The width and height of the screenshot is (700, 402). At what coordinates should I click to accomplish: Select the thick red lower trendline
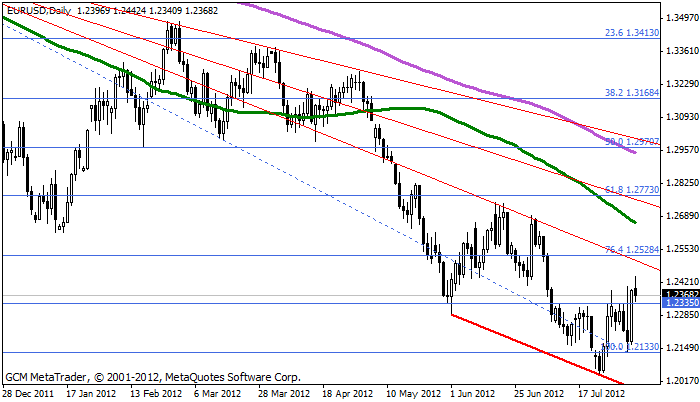point(536,349)
